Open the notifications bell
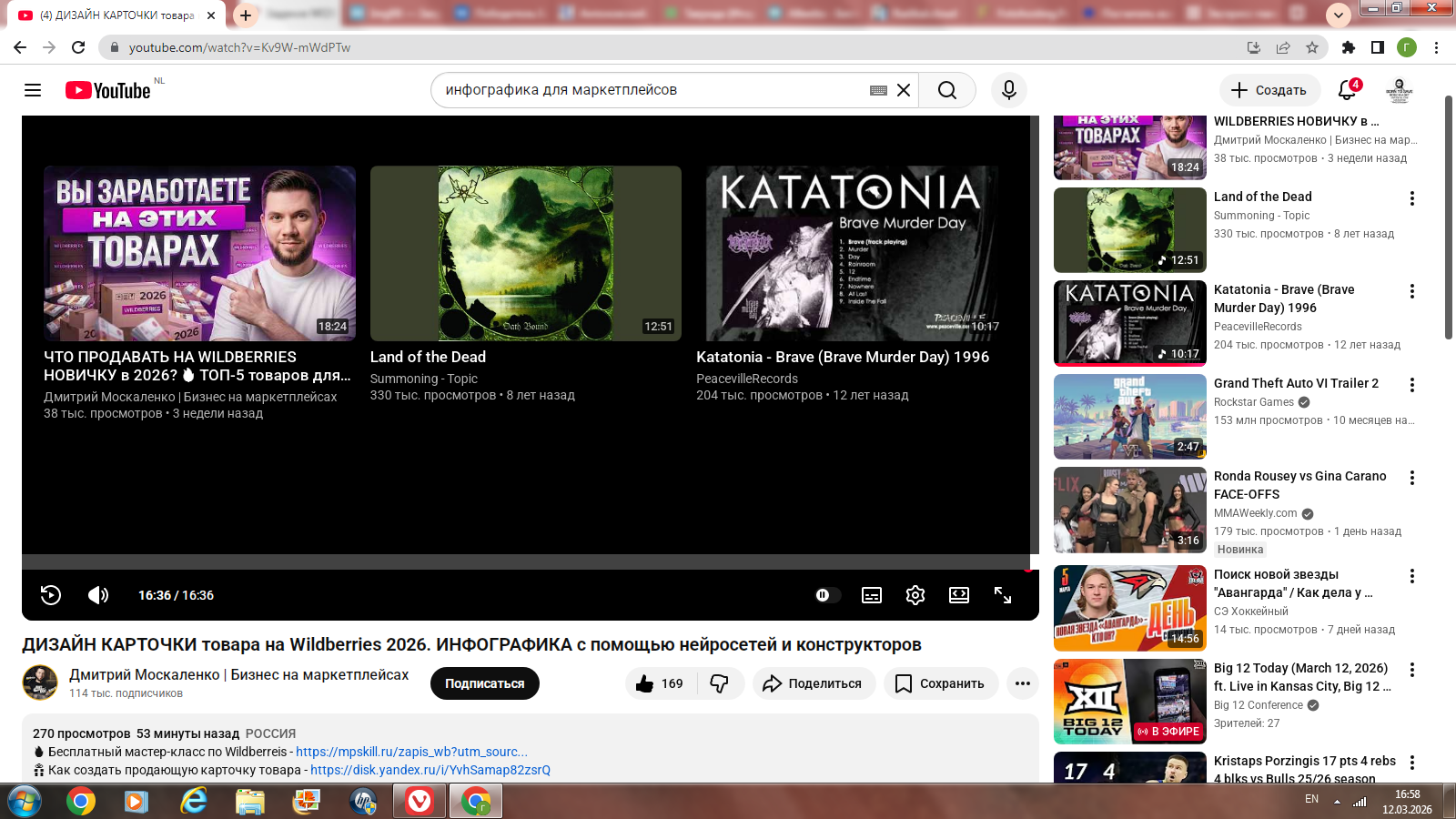1456x819 pixels. 1348,90
